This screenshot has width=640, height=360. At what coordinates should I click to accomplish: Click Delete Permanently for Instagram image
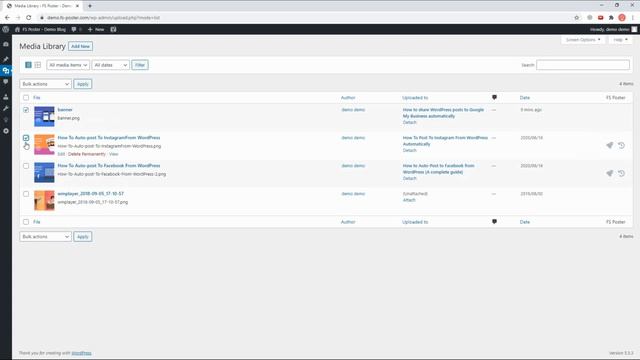(87, 154)
